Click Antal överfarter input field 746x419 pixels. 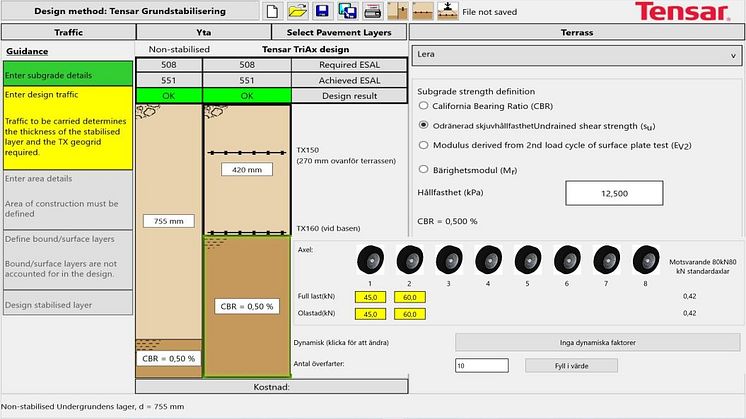[x=481, y=366]
